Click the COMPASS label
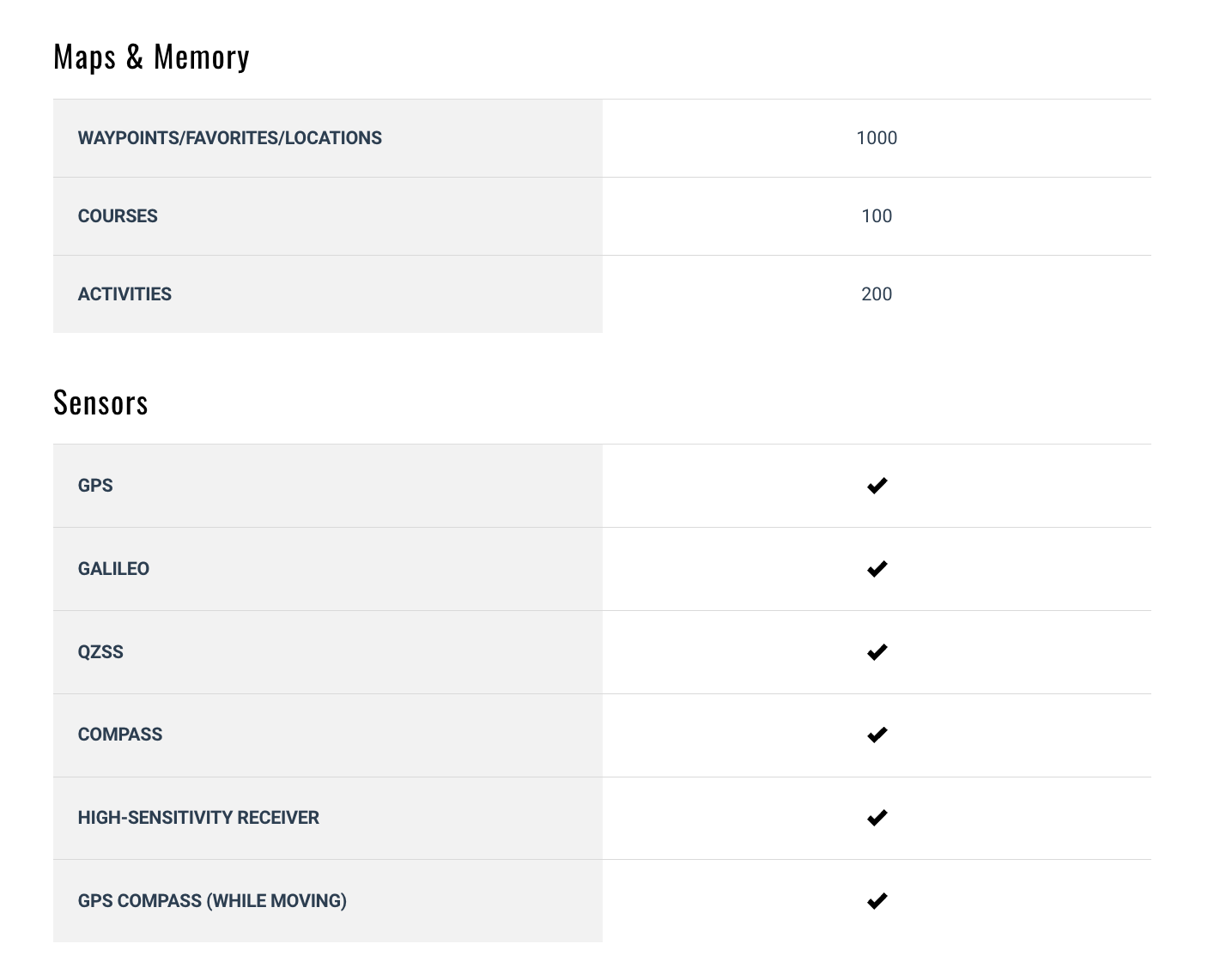Screen dimensions: 1226x980 pyautogui.click(x=120, y=735)
